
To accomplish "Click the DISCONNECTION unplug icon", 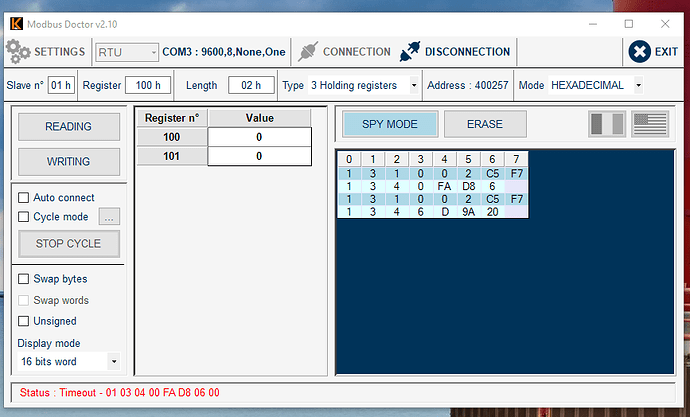I will pos(410,51).
